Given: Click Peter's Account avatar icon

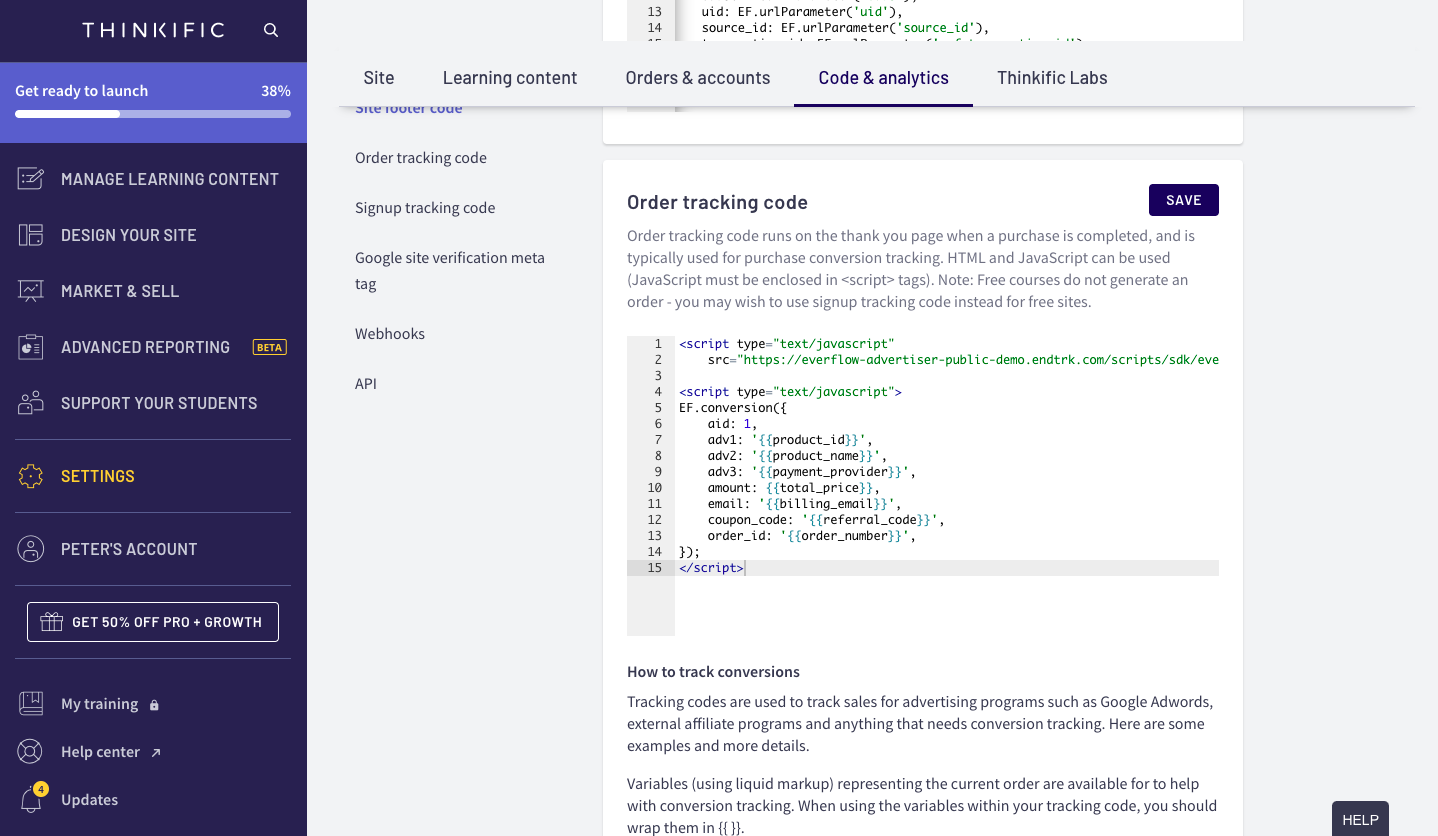Looking at the screenshot, I should pos(31,549).
